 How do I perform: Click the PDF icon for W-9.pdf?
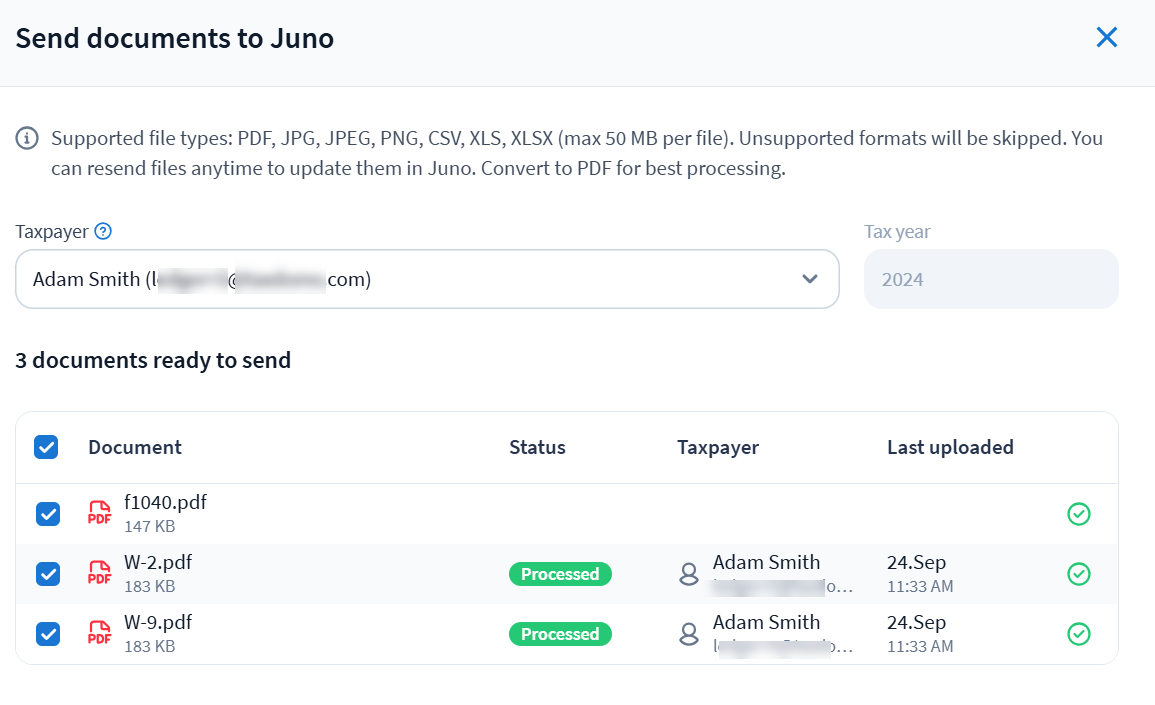(x=100, y=633)
